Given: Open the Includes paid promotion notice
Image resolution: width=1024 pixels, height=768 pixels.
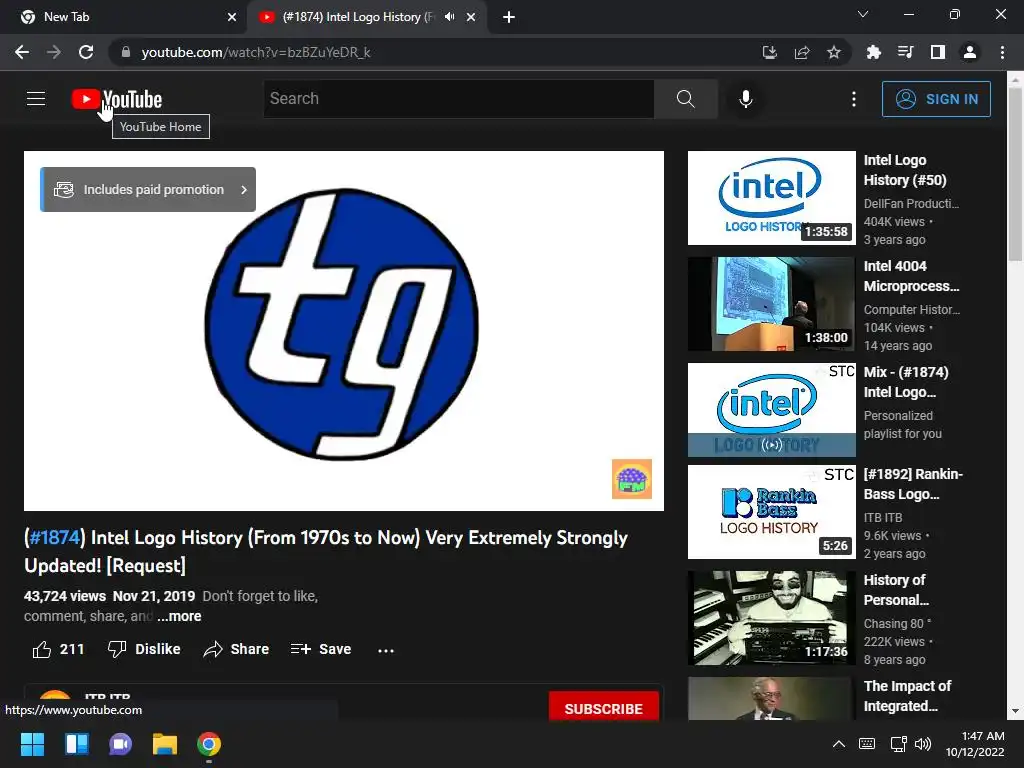Looking at the screenshot, I should pyautogui.click(x=148, y=189).
